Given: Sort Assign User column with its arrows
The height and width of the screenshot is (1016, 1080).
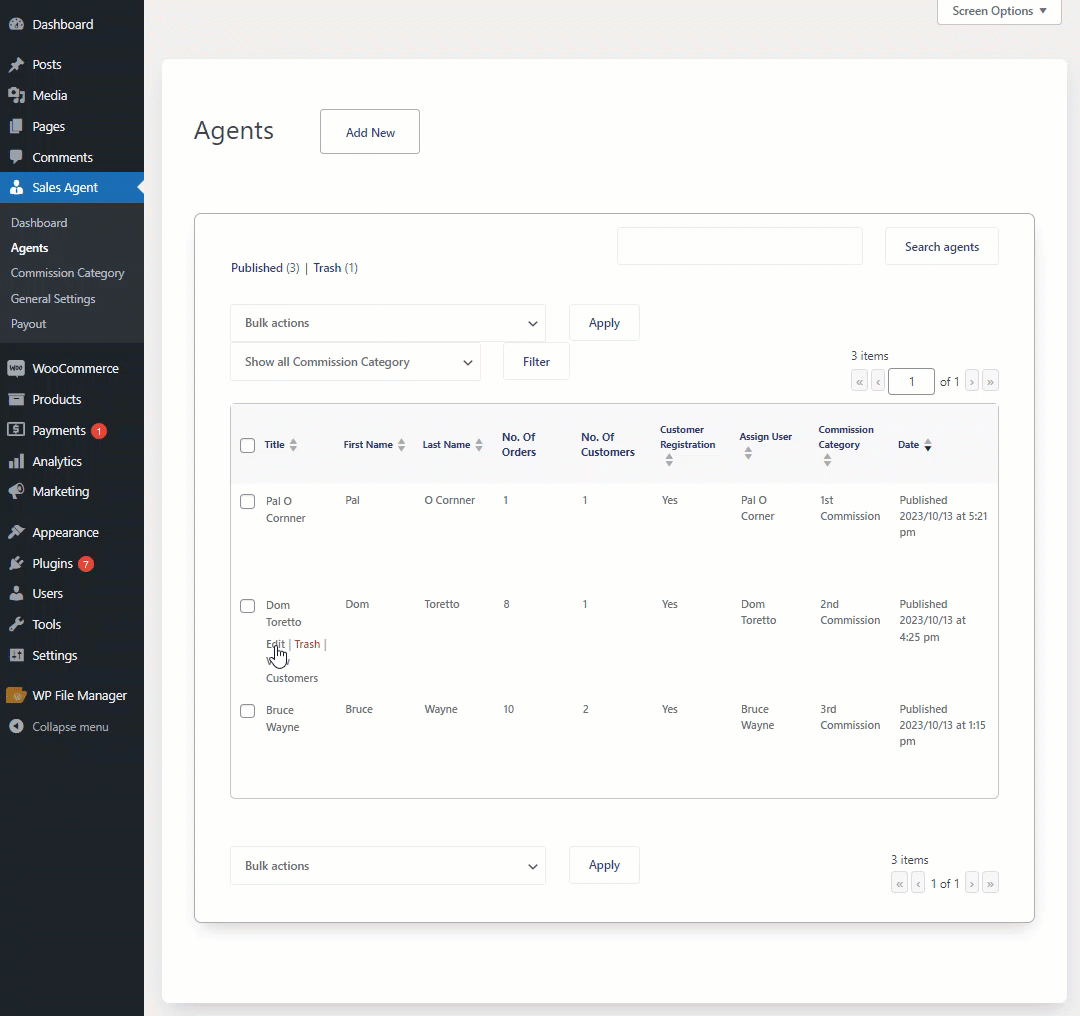Looking at the screenshot, I should click(748, 453).
